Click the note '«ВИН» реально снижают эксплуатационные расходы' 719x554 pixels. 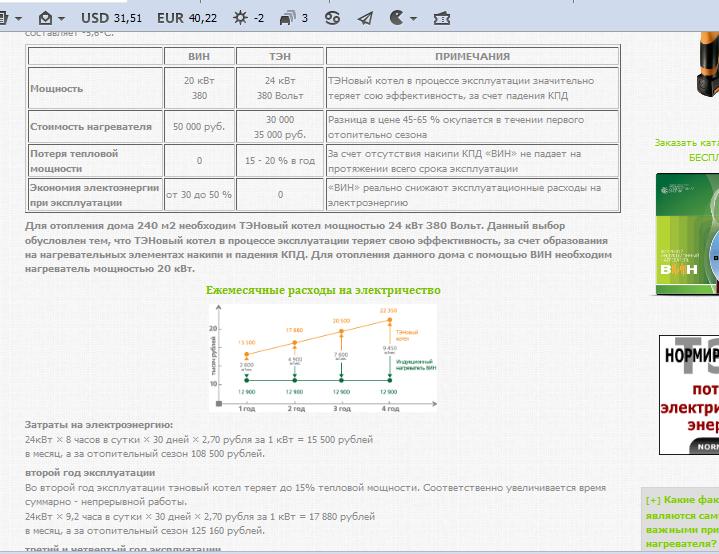[472, 194]
